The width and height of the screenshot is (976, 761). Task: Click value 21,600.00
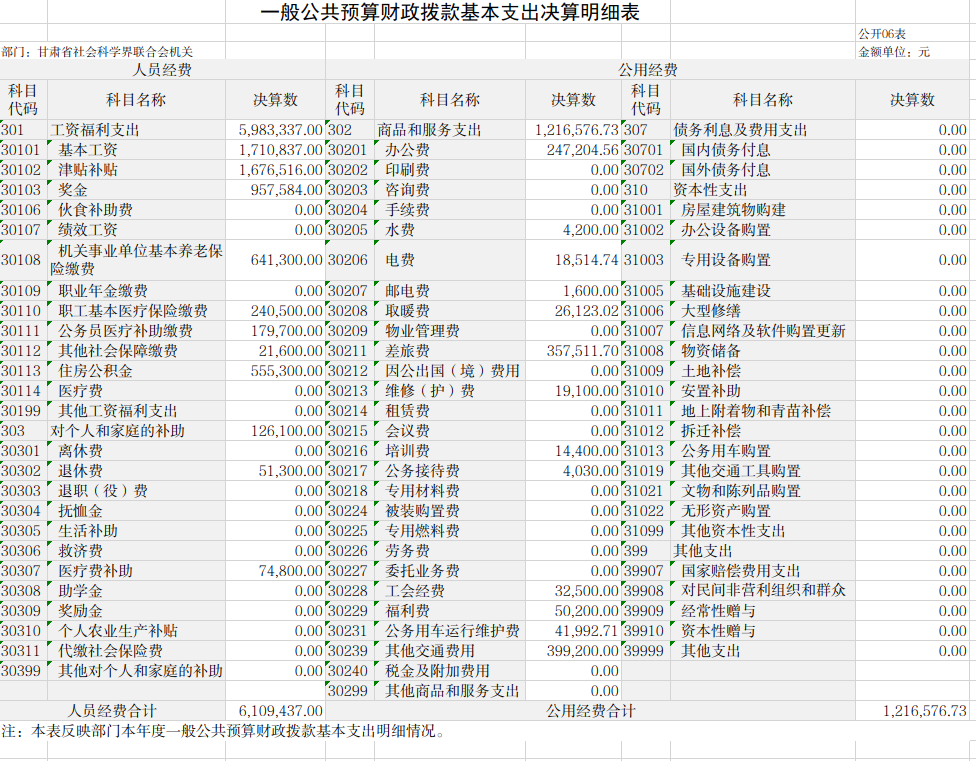click(x=291, y=351)
